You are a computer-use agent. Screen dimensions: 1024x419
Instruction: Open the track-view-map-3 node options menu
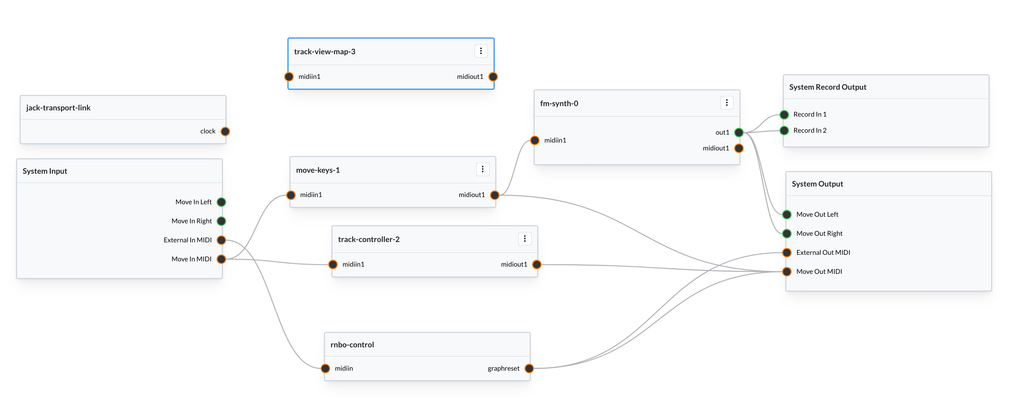tap(481, 51)
